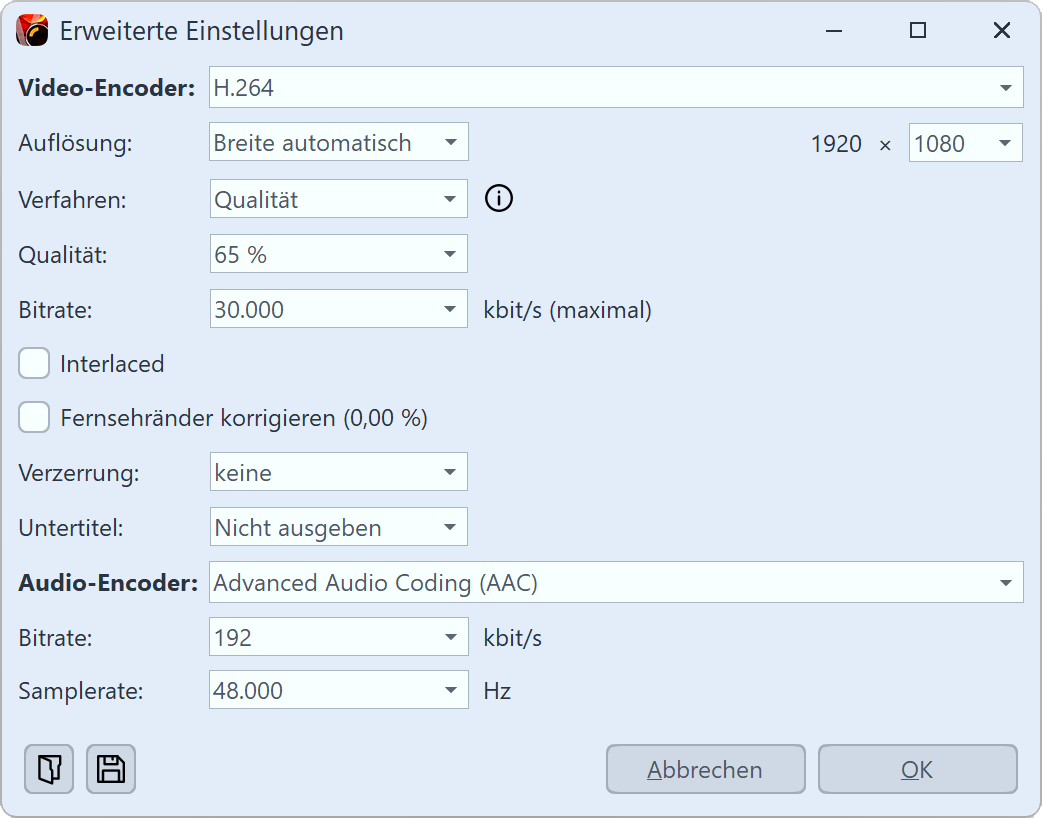The height and width of the screenshot is (818, 1042).
Task: Enable the Interlaced checkbox
Action: [x=35, y=364]
